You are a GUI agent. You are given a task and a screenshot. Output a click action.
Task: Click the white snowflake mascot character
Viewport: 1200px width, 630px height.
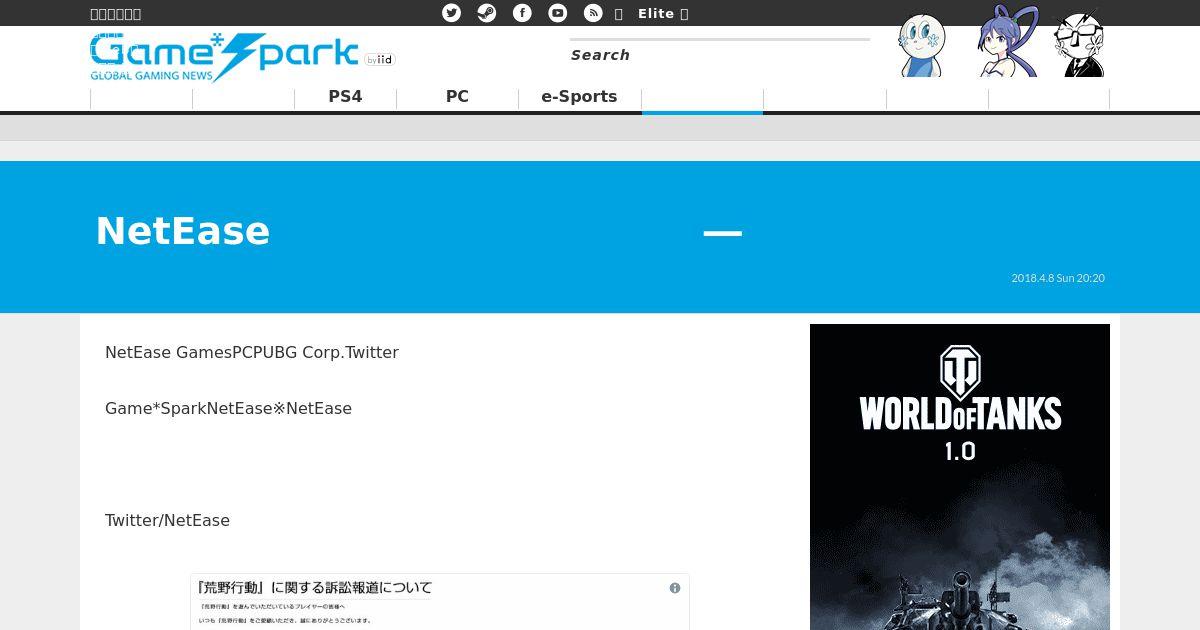click(x=922, y=46)
